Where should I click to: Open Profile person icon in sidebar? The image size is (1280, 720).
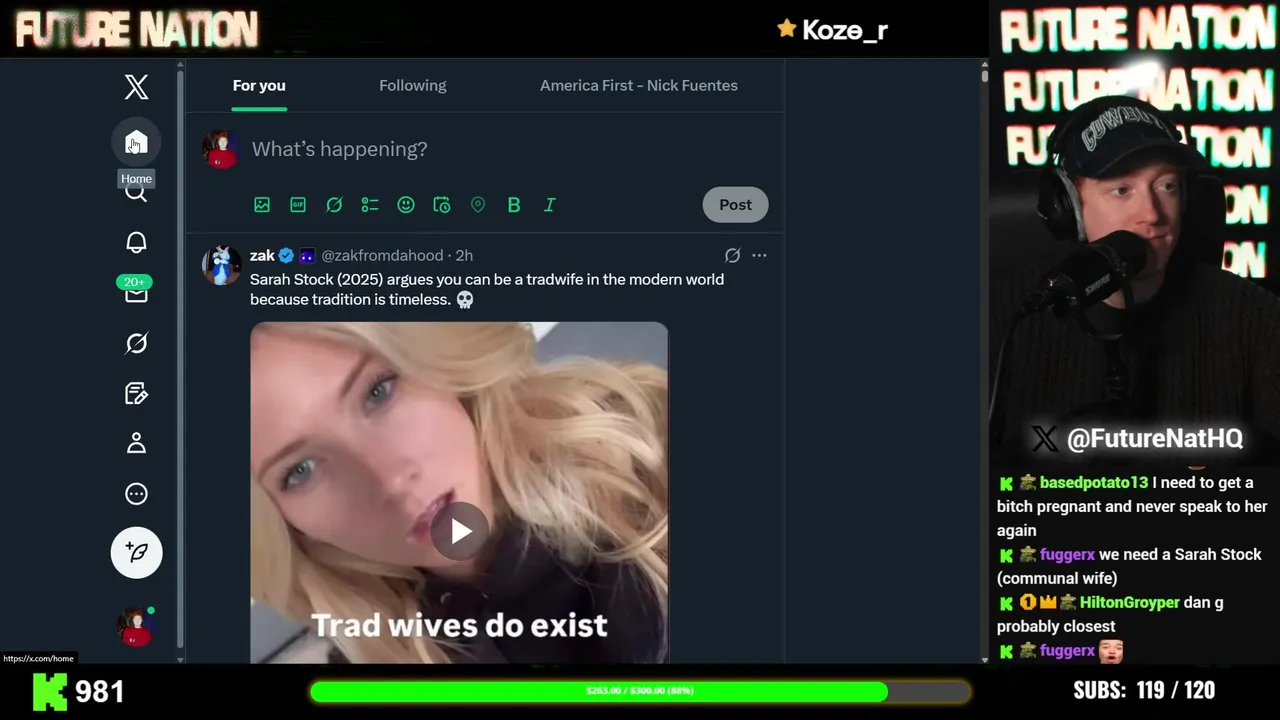[x=136, y=443]
